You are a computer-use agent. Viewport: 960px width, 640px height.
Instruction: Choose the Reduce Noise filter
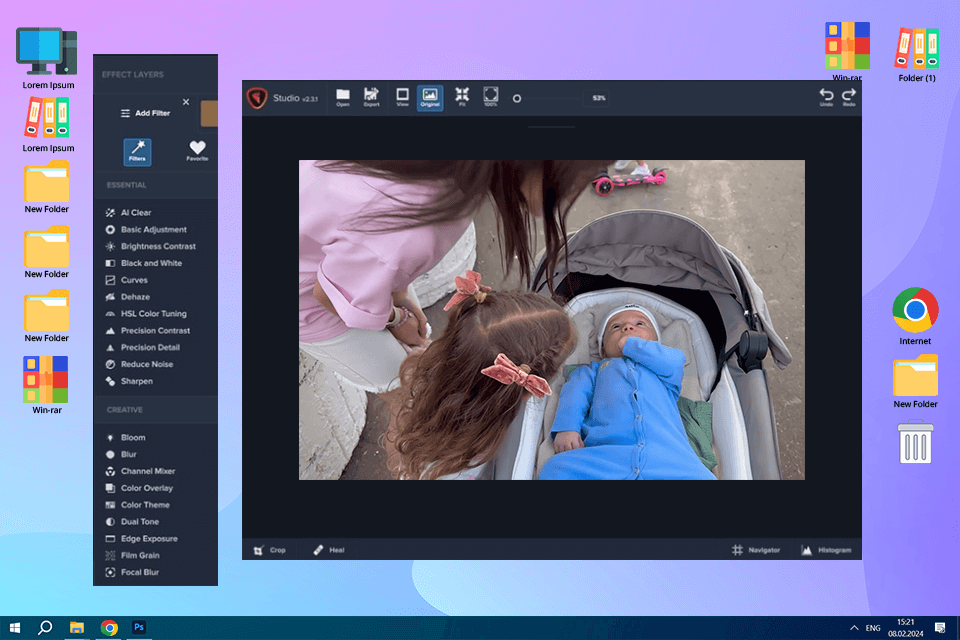[139, 364]
